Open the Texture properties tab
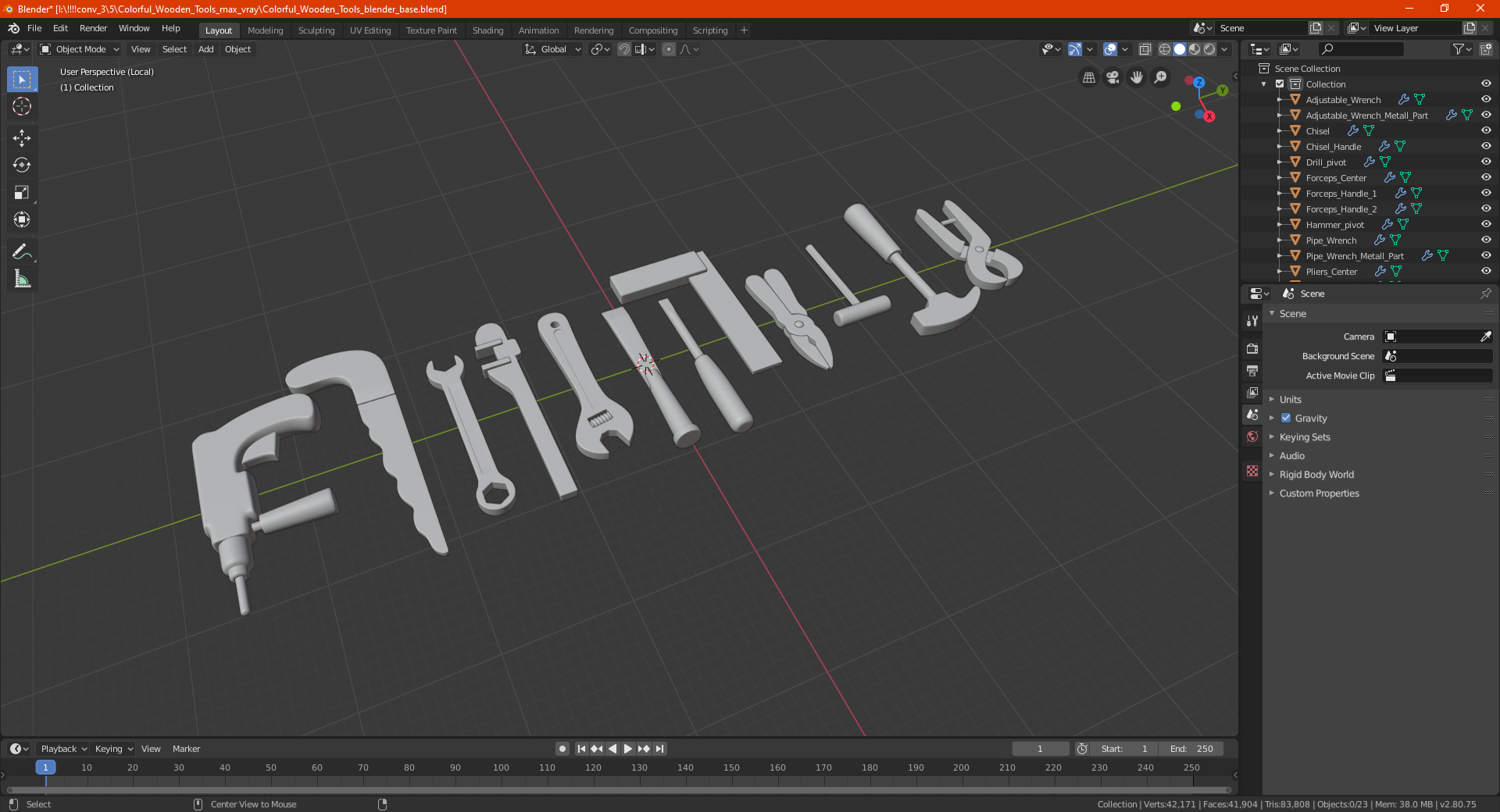Screen dimensions: 1500x812 (x=1252, y=471)
